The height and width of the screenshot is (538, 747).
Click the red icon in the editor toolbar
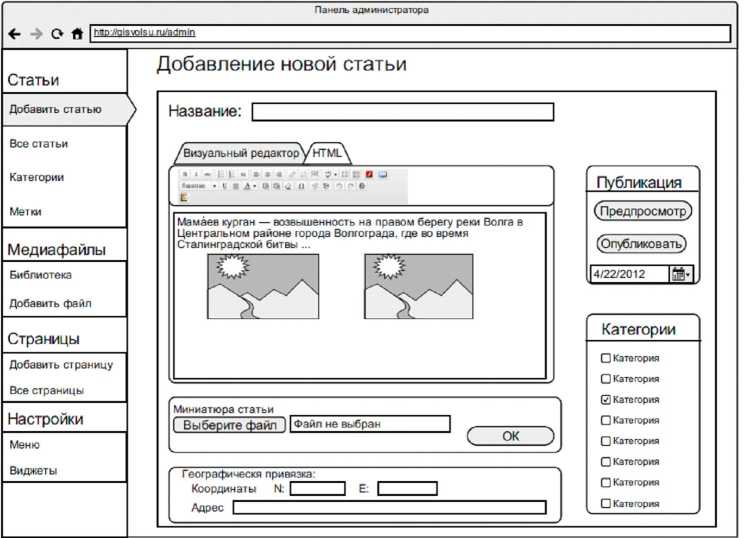(x=369, y=174)
